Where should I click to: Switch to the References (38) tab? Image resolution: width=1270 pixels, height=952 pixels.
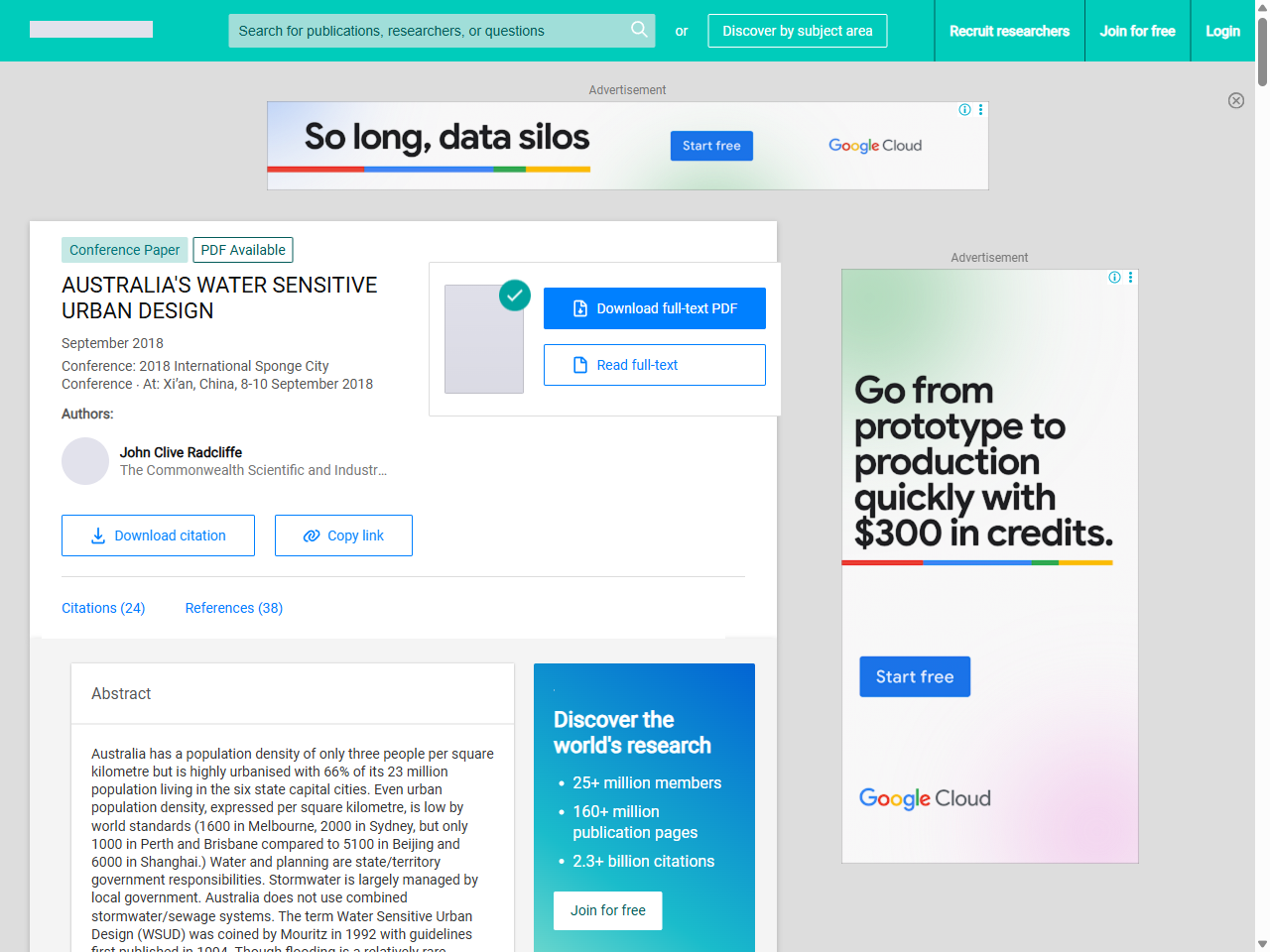(x=234, y=608)
